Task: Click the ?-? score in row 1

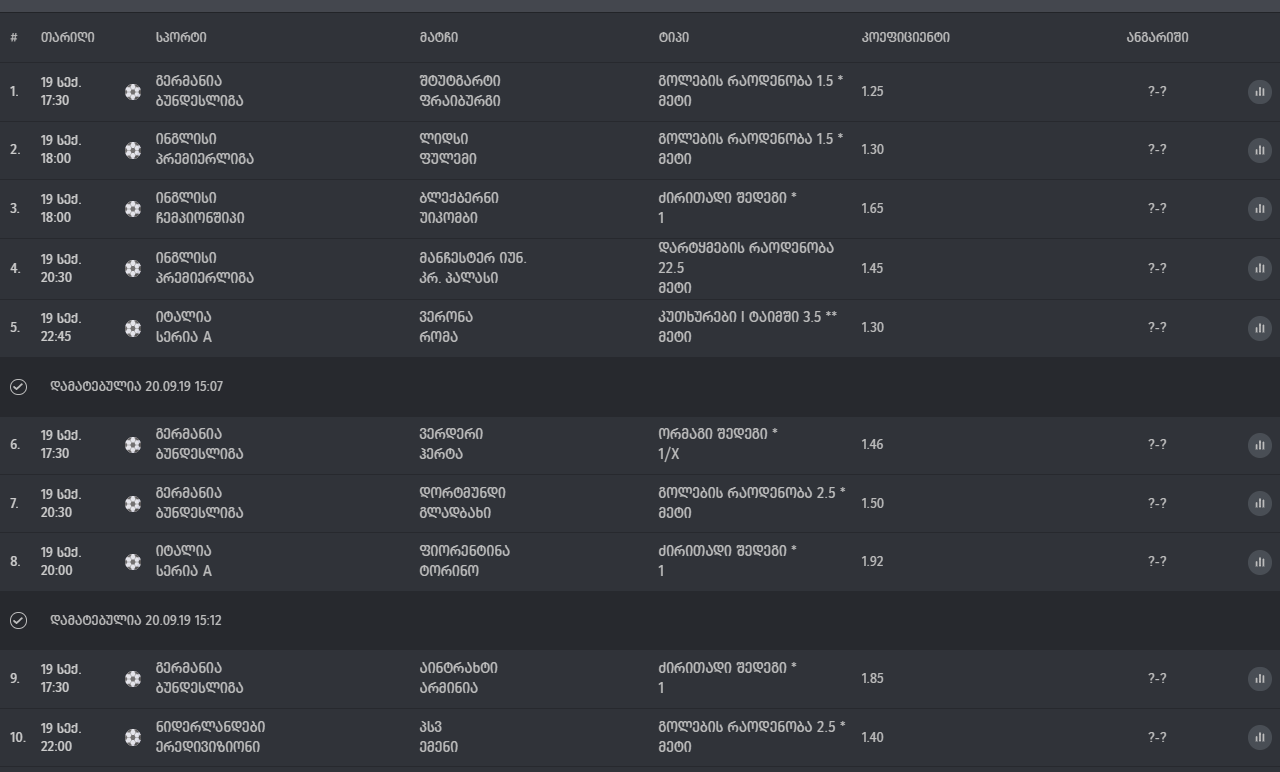Action: [1157, 92]
